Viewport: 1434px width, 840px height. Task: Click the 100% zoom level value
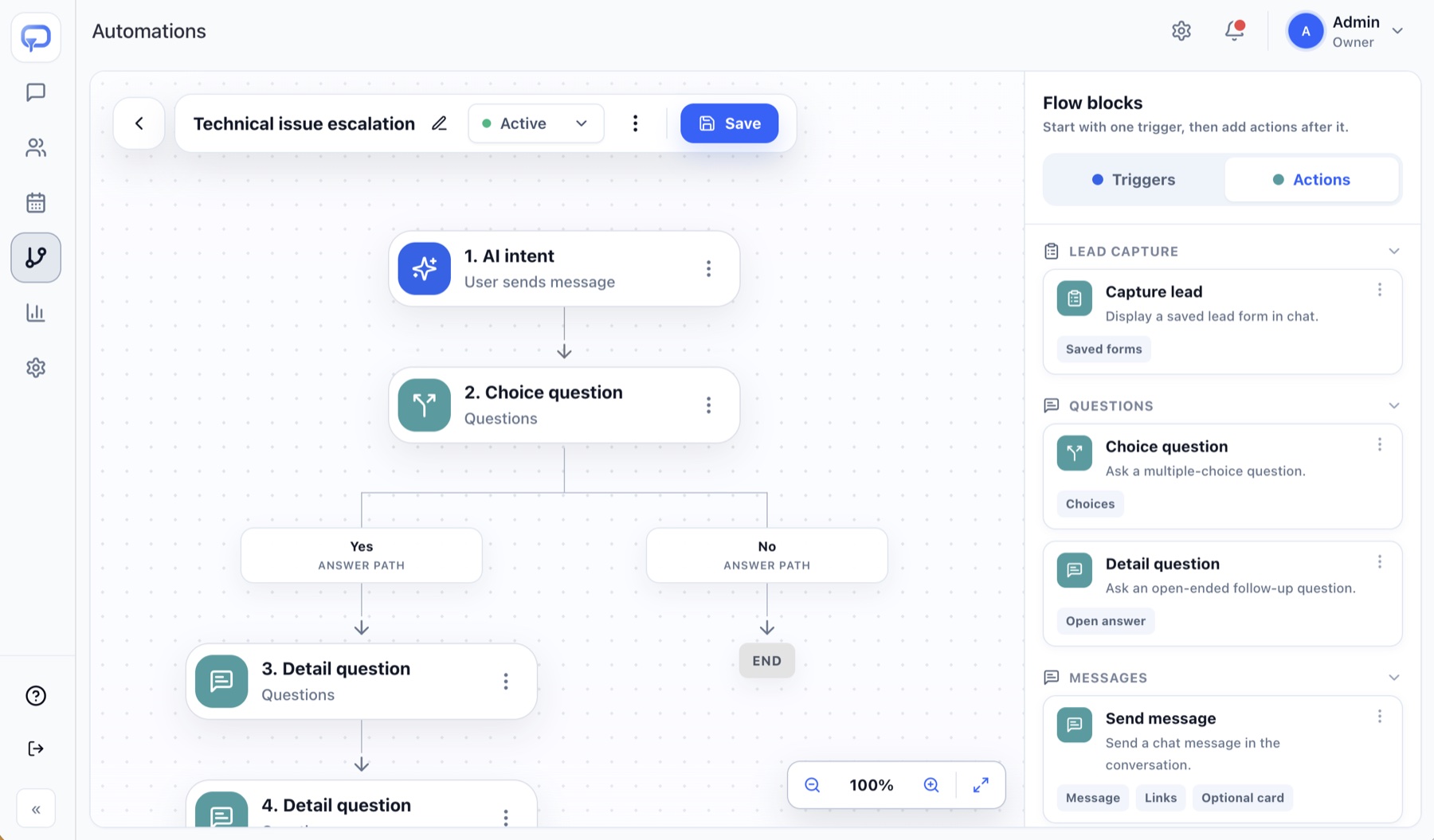(x=872, y=785)
